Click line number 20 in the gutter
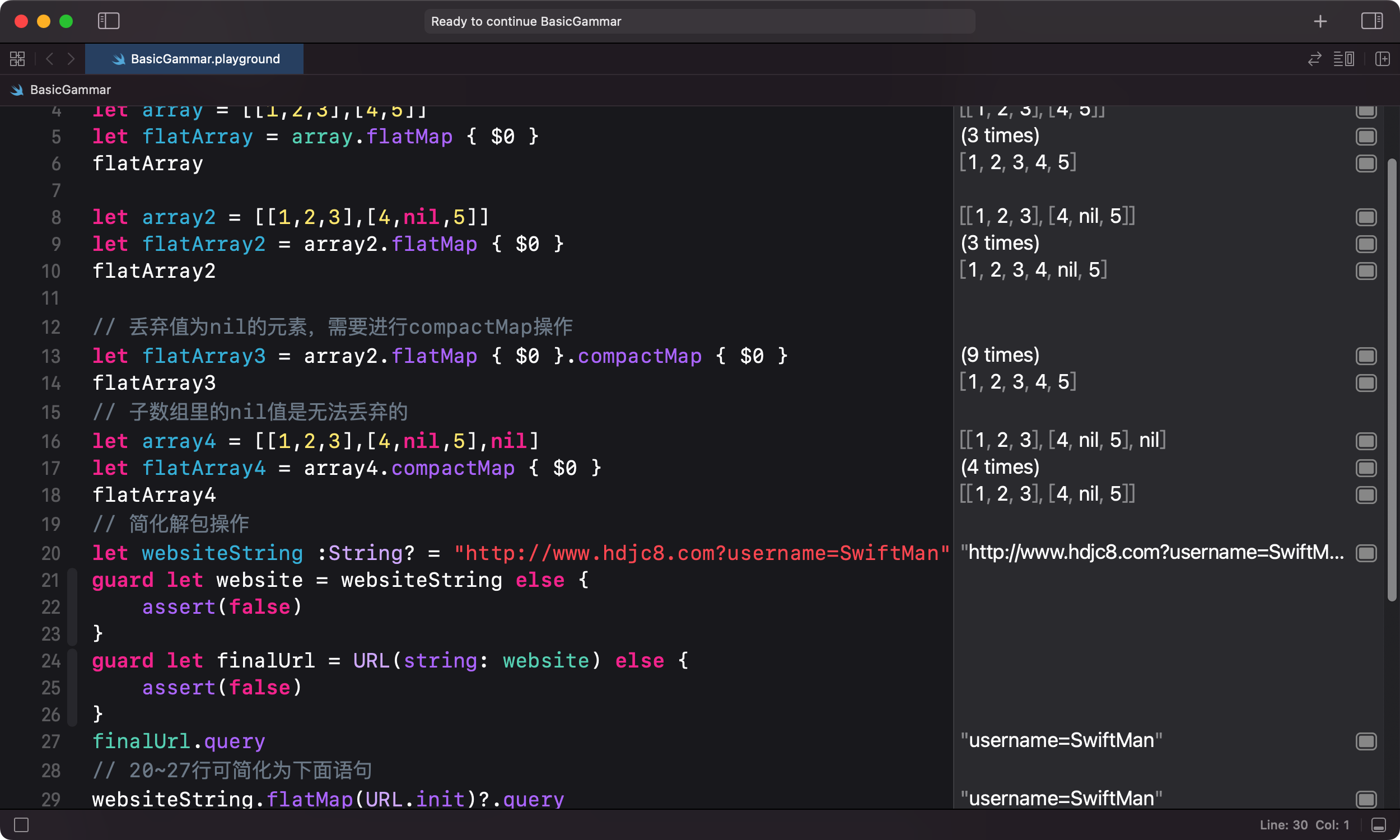This screenshot has height=840, width=1400. pos(51,553)
